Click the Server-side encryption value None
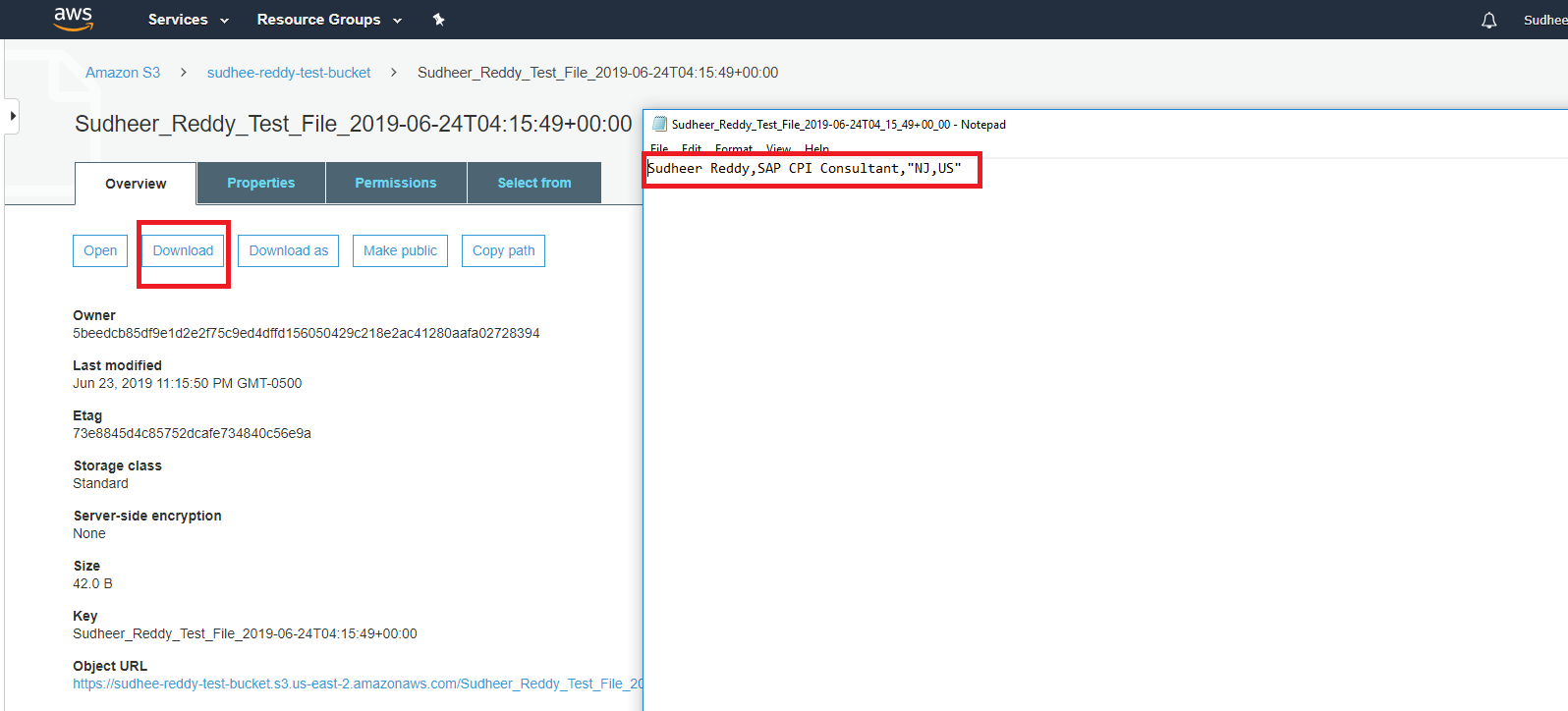This screenshot has height=711, width=1568. coord(89,533)
